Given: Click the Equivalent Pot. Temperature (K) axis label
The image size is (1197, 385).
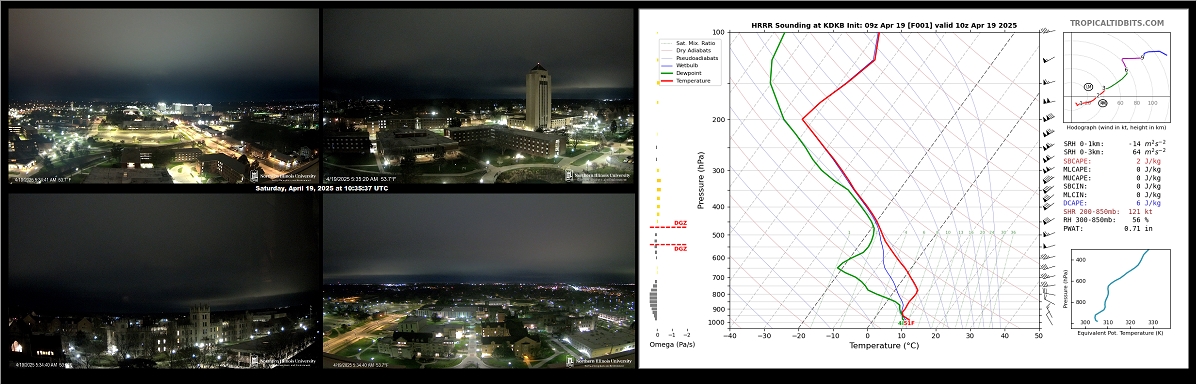Looking at the screenshot, I should (1121, 332).
